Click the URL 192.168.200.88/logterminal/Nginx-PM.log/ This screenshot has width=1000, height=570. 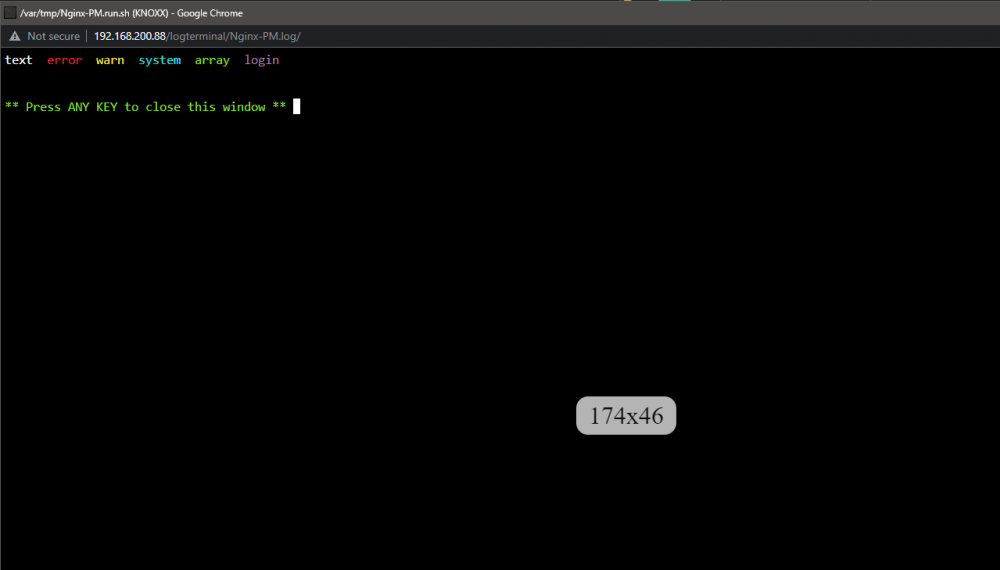coord(197,36)
